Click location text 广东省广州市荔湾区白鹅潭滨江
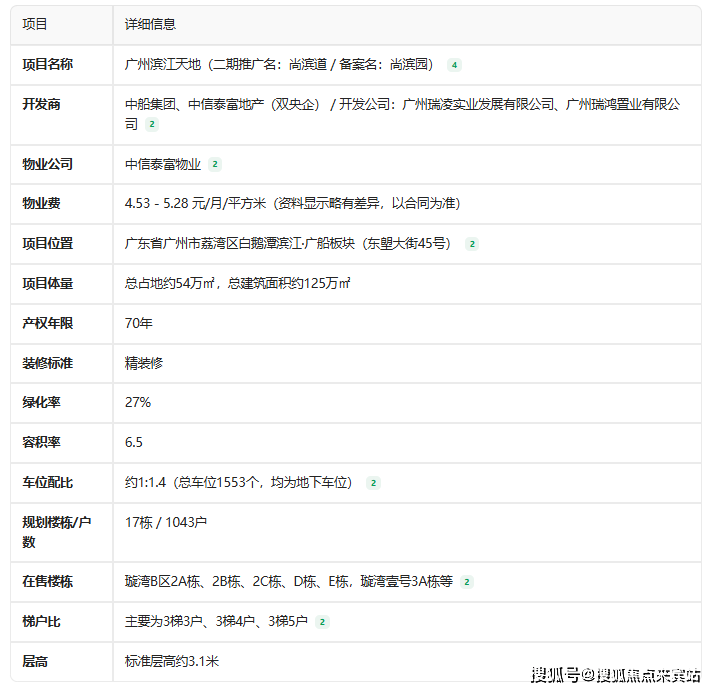715x692 pixels. coord(213,243)
